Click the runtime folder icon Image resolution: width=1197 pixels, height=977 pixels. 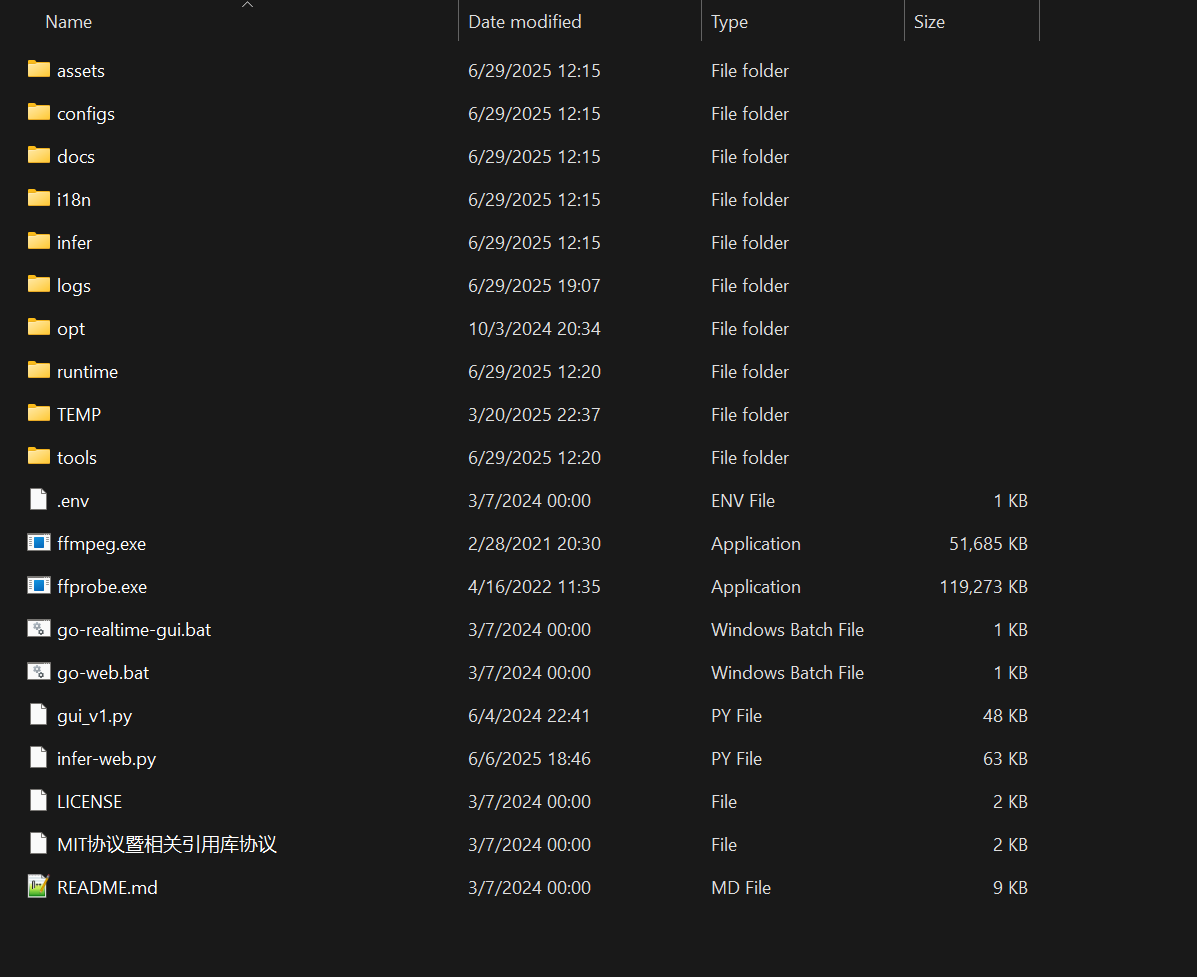[x=39, y=371]
